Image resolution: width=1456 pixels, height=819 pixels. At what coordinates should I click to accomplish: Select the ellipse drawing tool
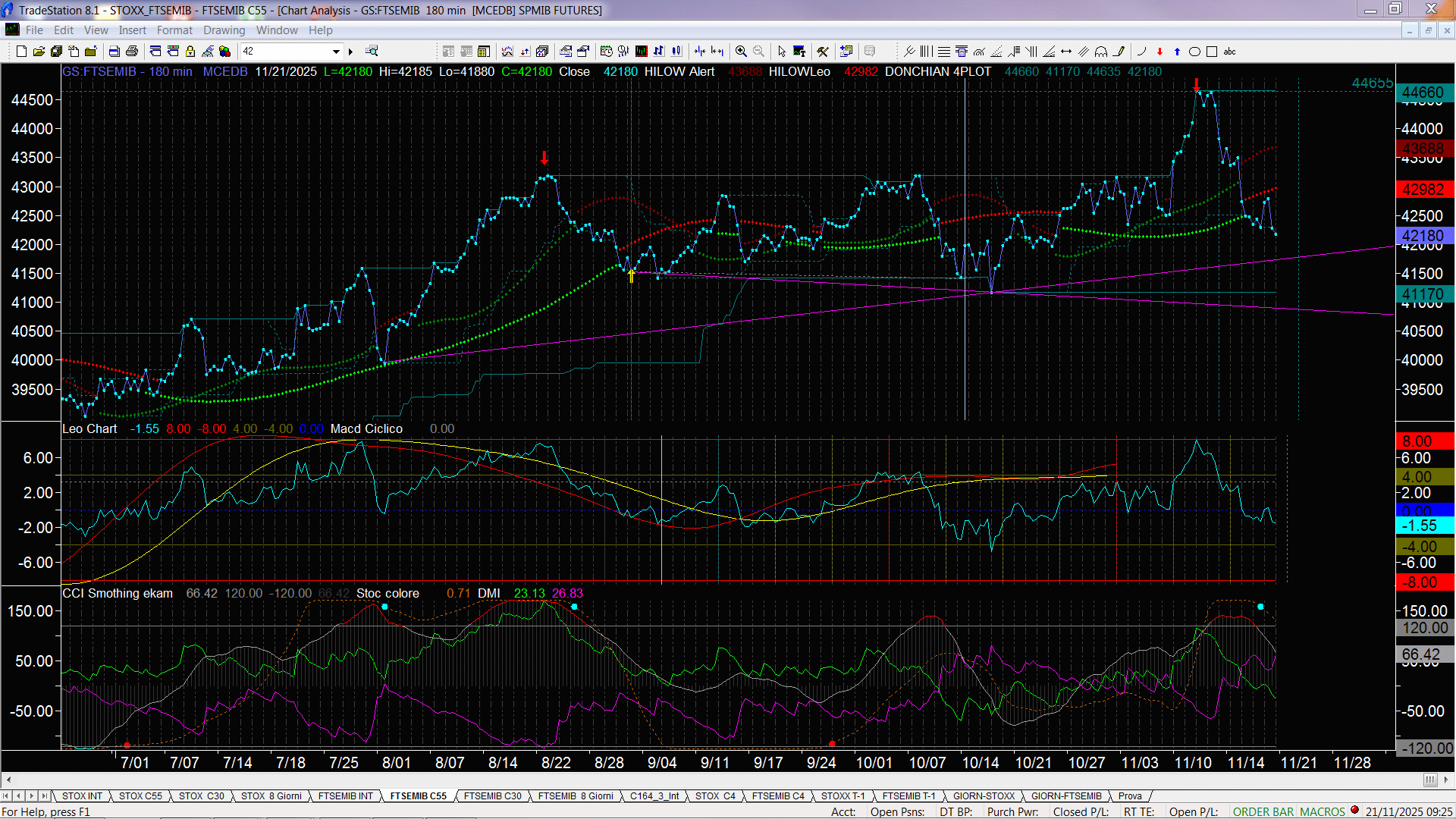(1194, 52)
